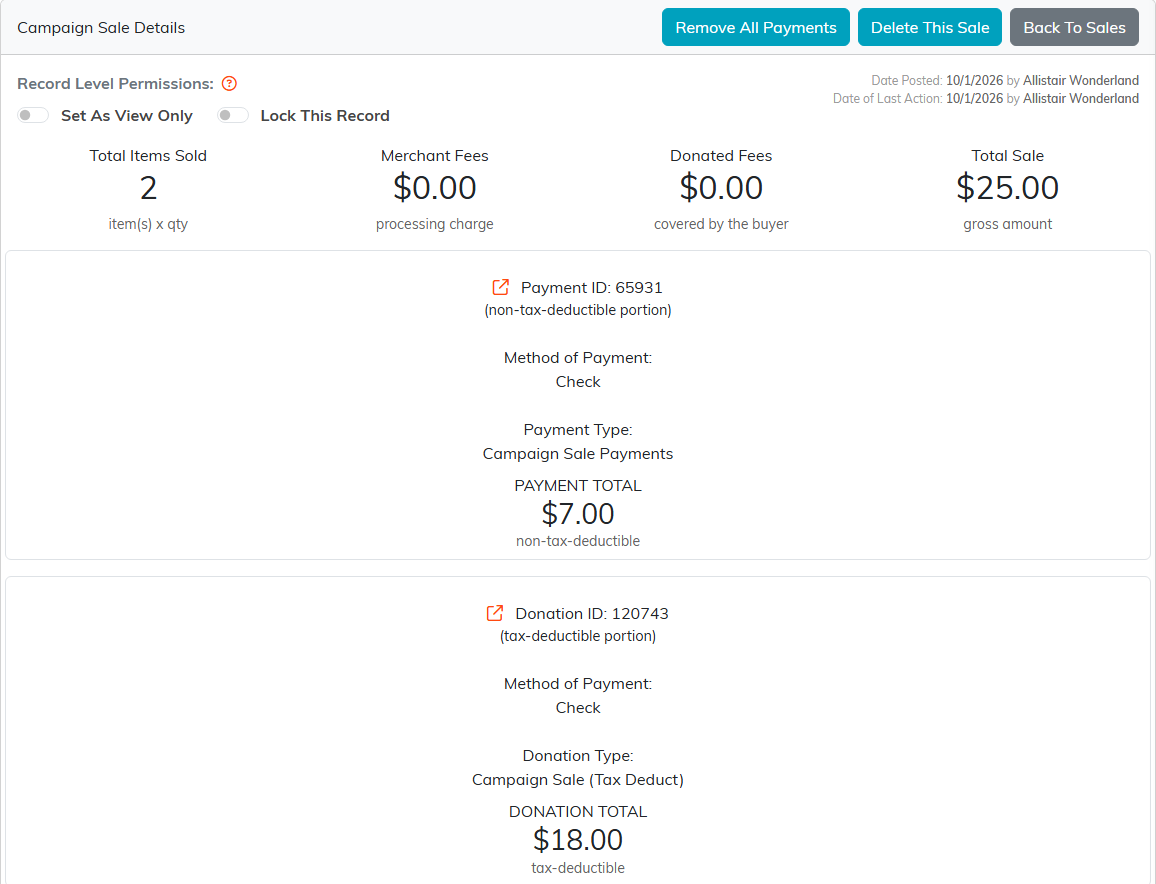
Task: Select the Donation ID: 120743 text
Action: coord(592,613)
